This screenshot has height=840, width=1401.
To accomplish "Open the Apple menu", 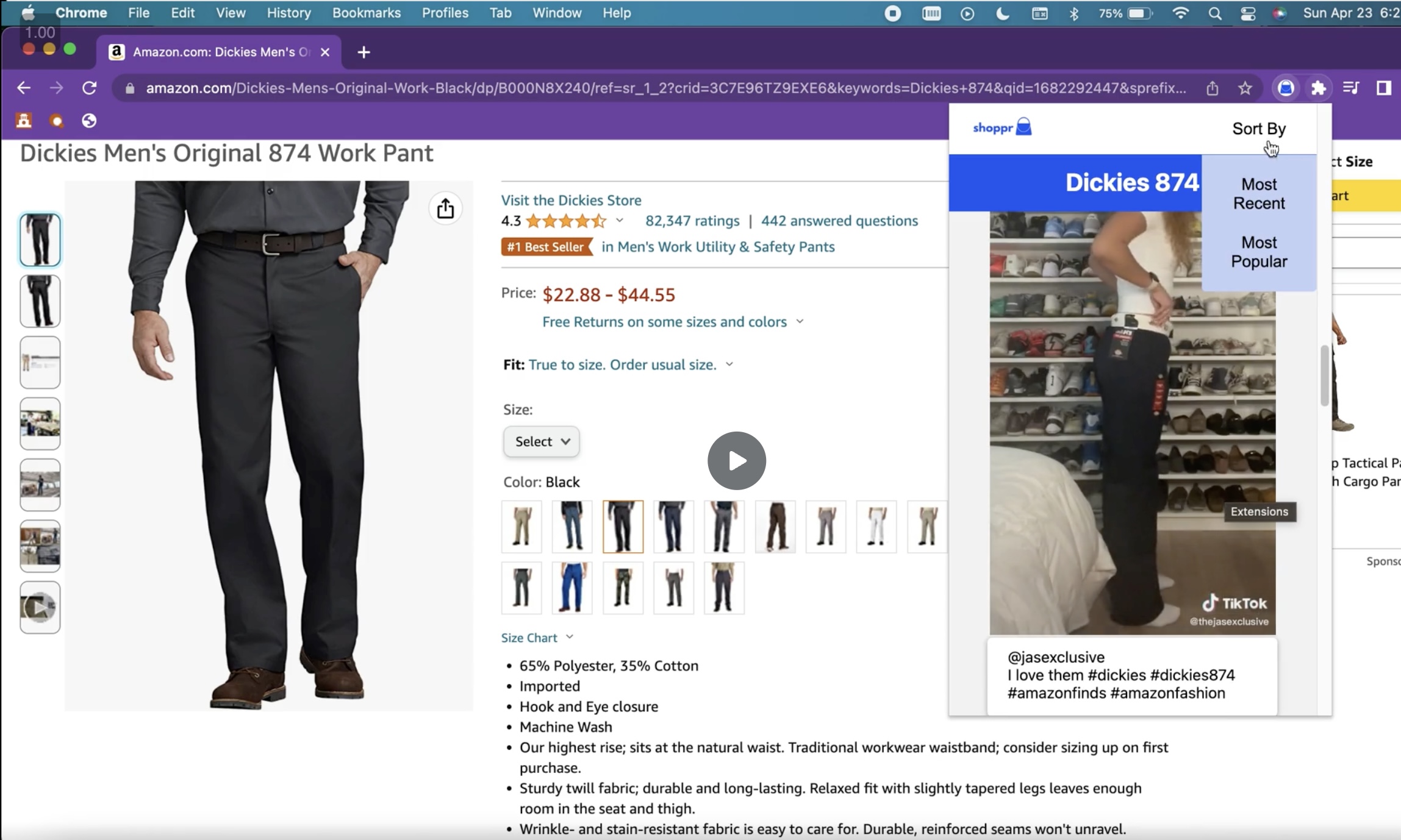I will (28, 13).
